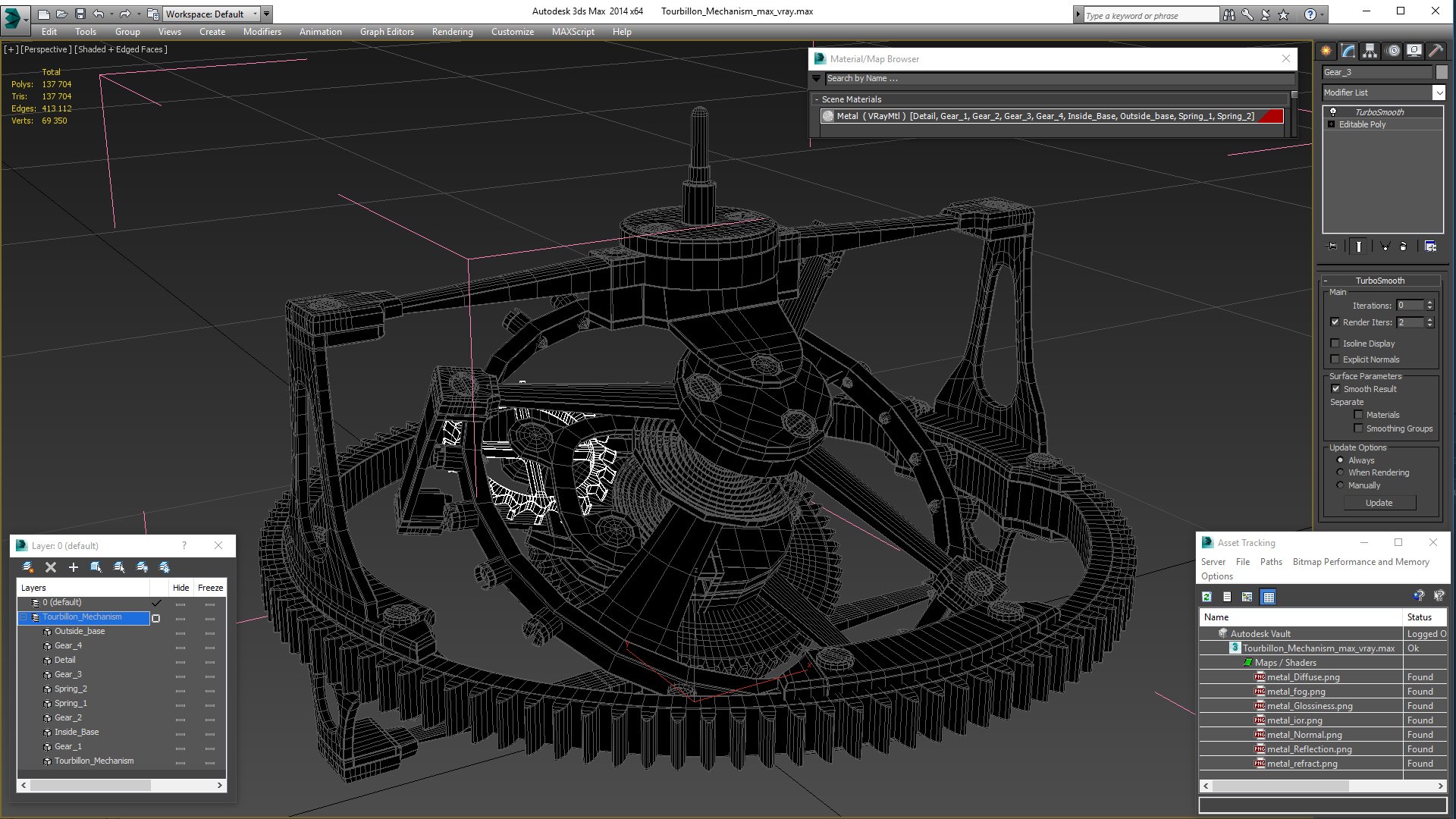Click Create New Layer icon in Layer dialog

click(x=28, y=567)
